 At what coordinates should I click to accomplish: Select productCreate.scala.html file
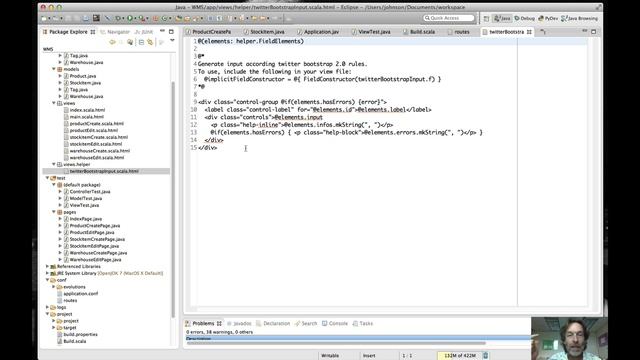96,124
